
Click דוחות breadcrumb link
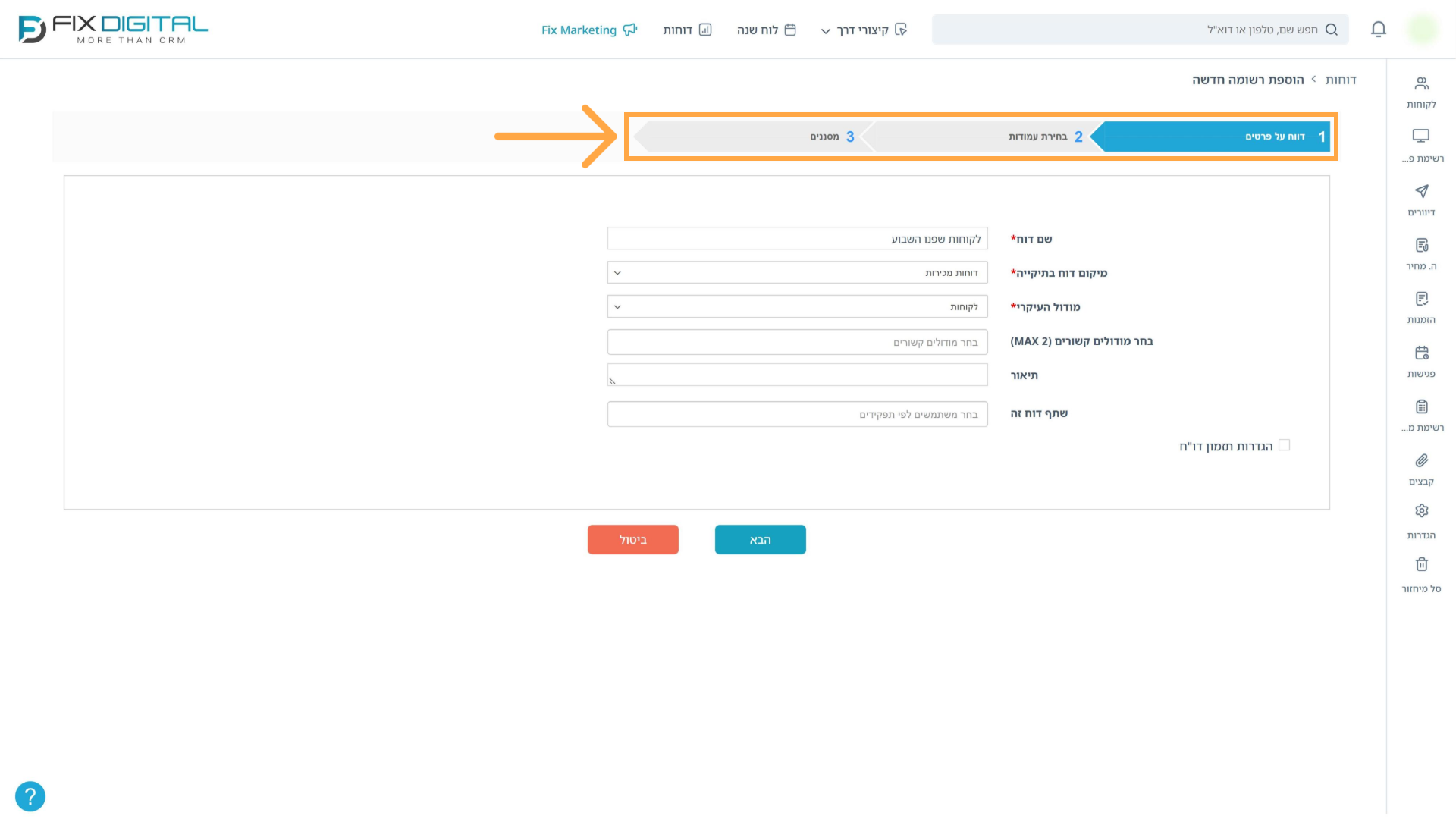(x=1341, y=80)
